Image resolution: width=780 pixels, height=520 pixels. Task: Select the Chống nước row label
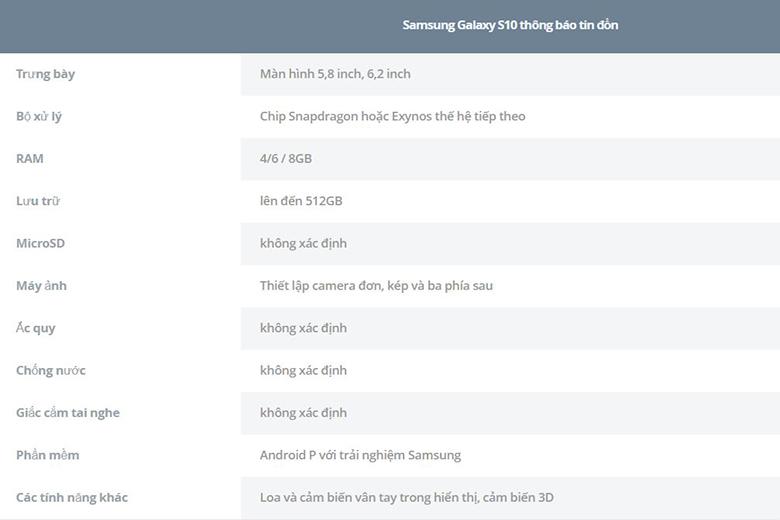(x=51, y=370)
